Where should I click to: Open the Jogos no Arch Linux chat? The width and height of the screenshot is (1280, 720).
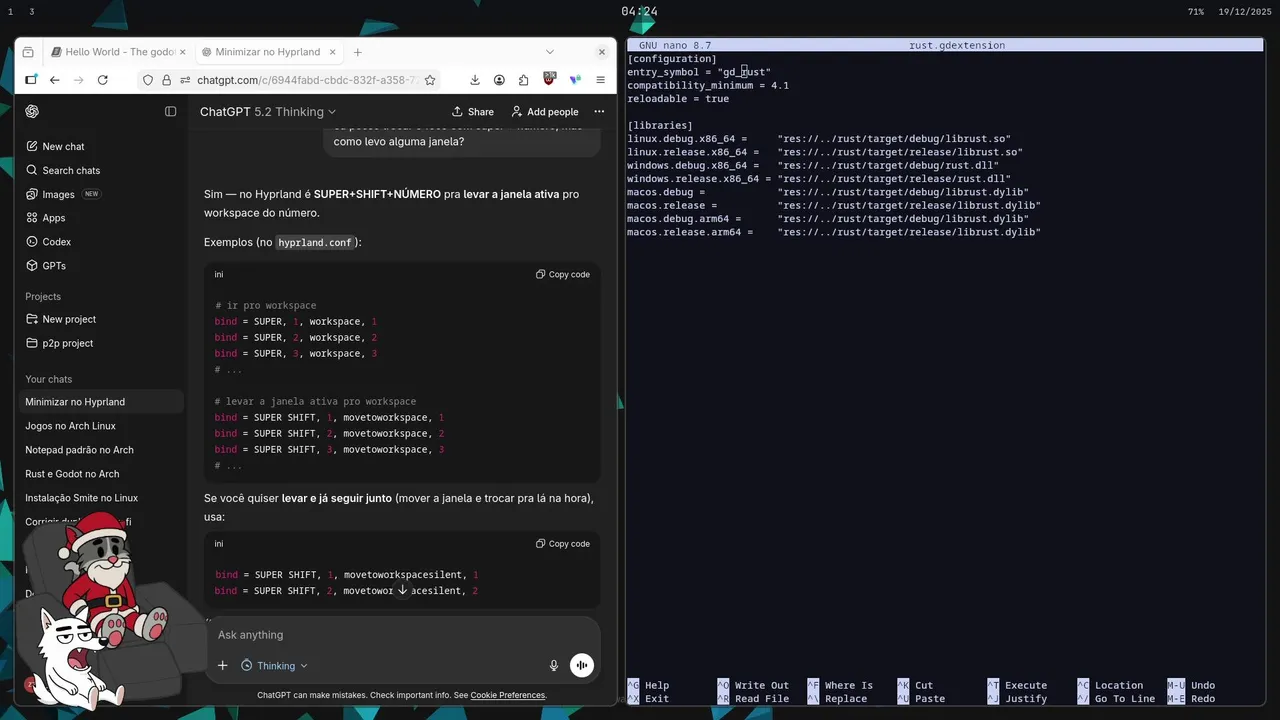point(70,426)
